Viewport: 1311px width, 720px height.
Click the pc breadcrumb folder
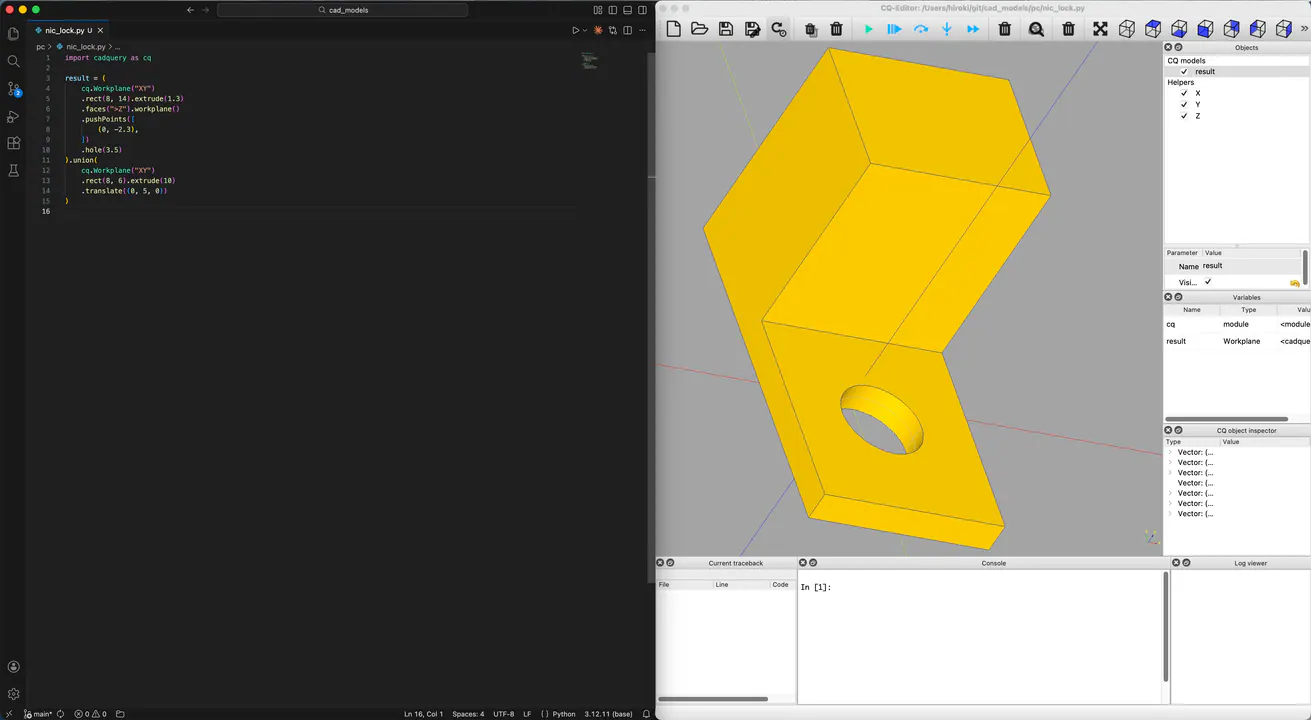[x=40, y=47]
